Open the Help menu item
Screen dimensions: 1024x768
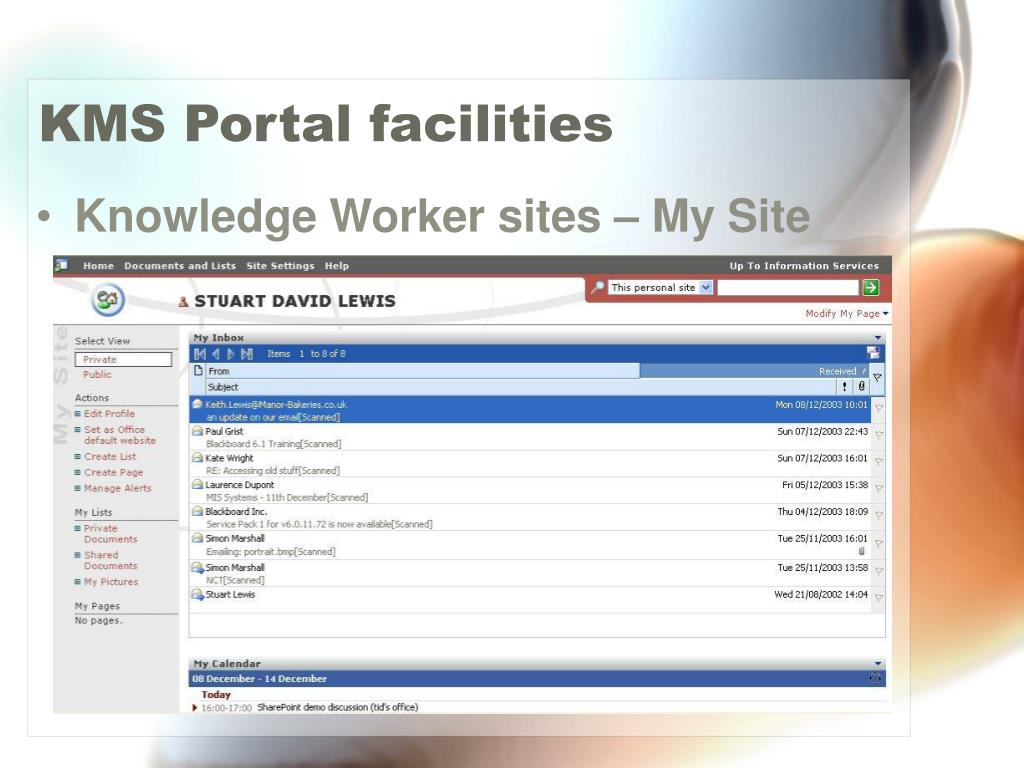point(337,266)
